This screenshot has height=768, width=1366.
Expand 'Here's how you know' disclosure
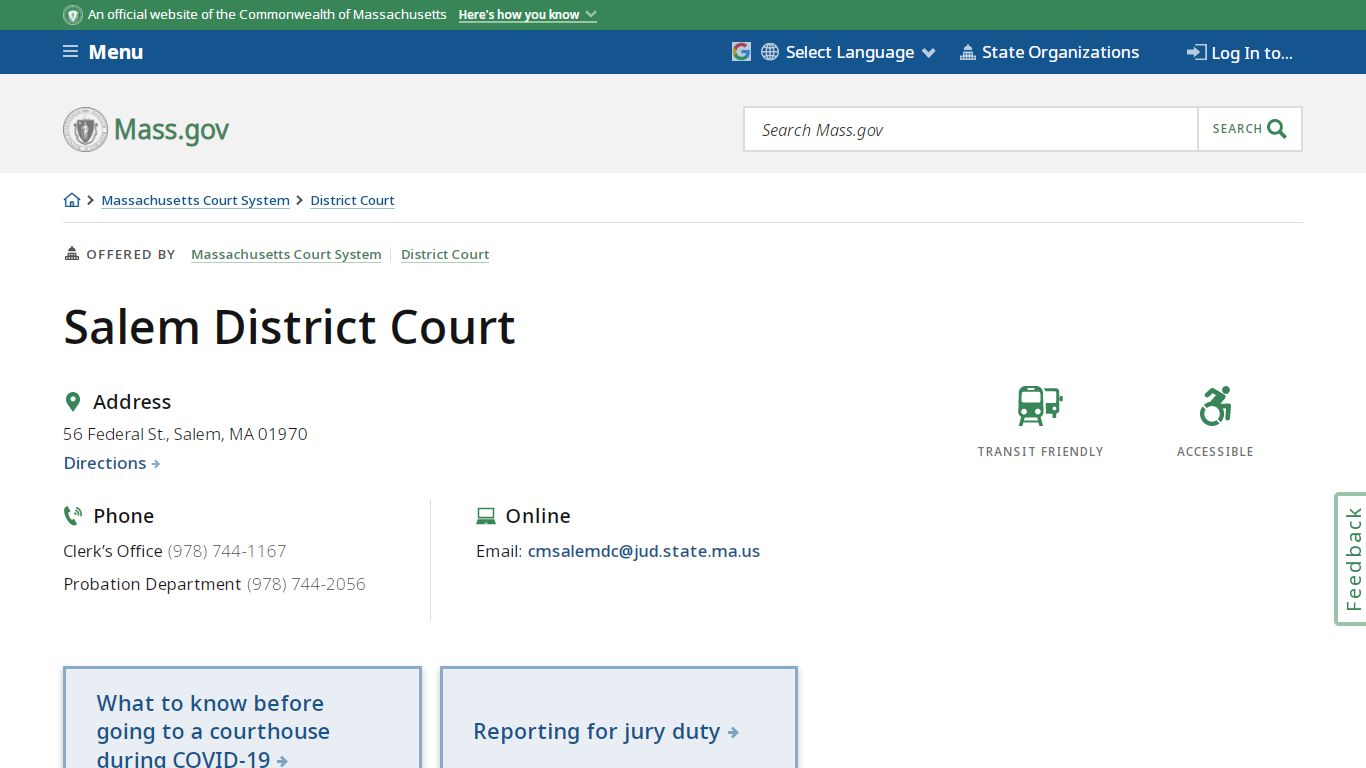tap(527, 15)
